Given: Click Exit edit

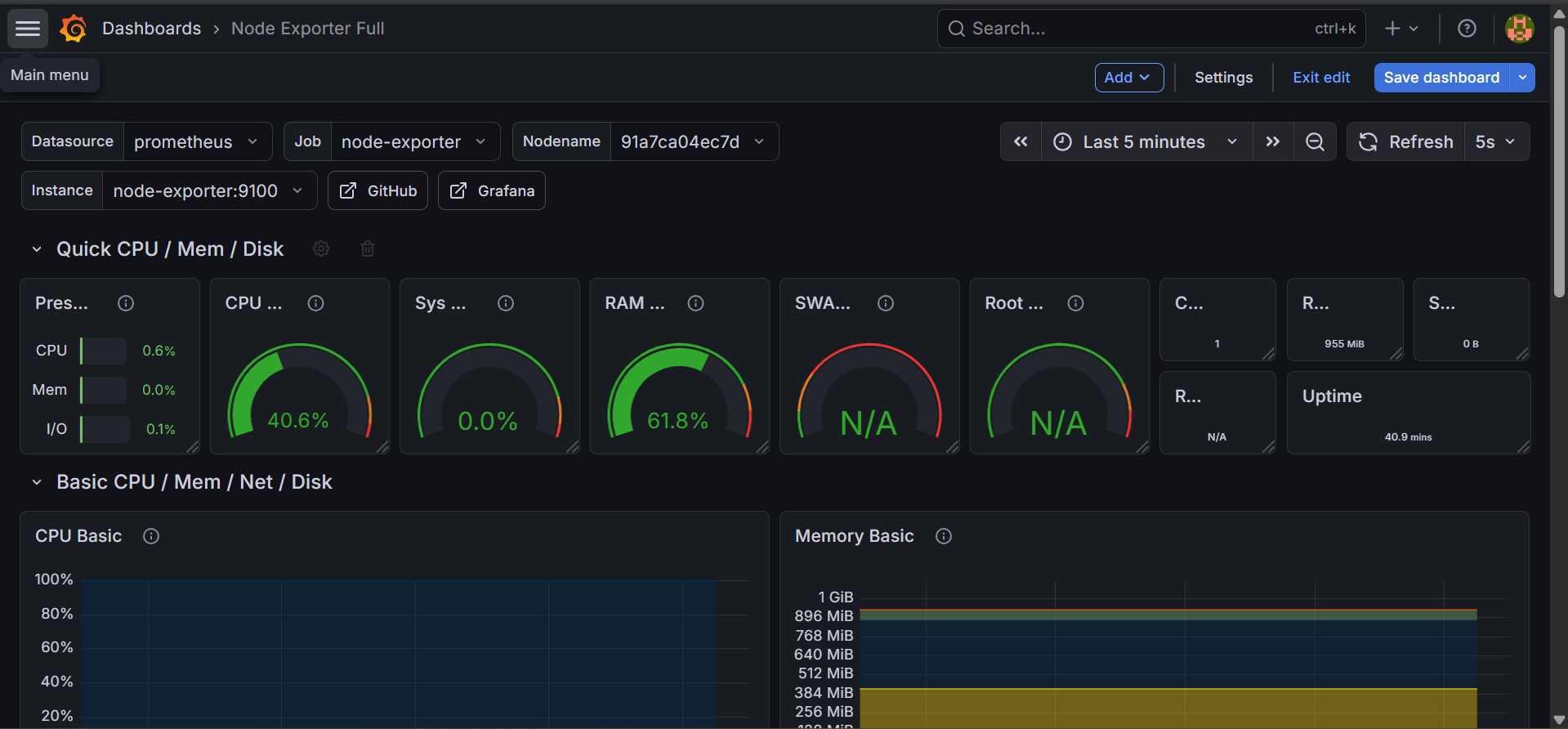Looking at the screenshot, I should tap(1321, 78).
